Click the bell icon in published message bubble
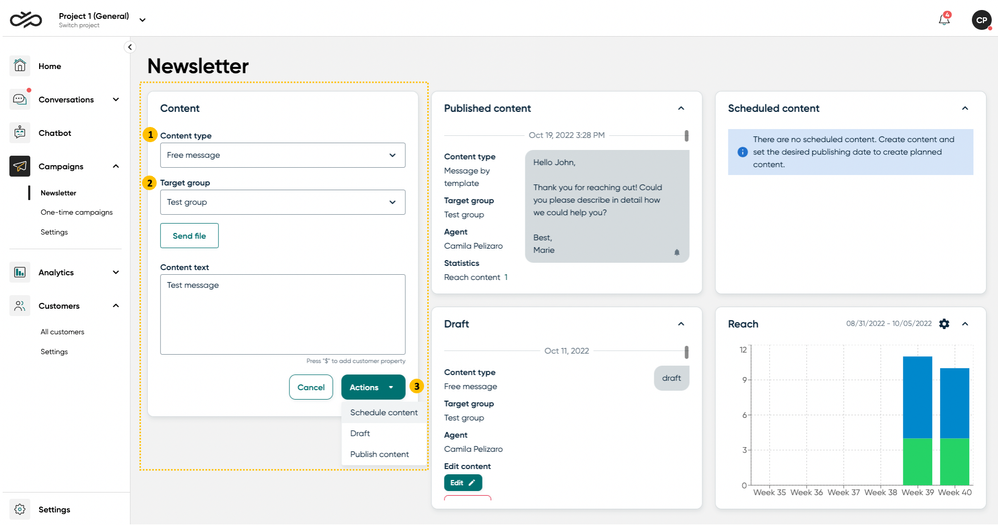Viewport: 998px width, 525px height. (x=677, y=253)
